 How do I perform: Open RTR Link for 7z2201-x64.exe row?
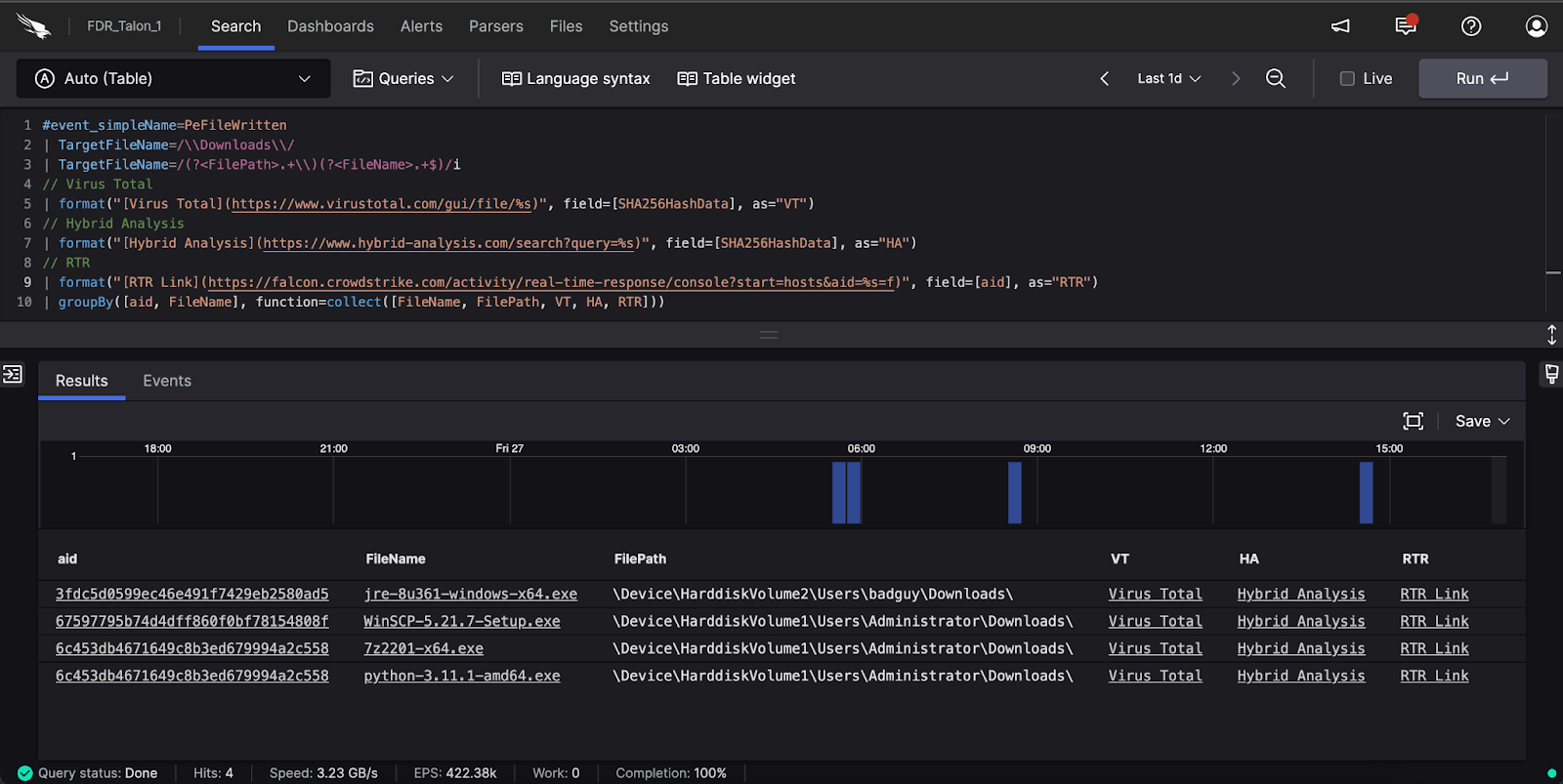point(1434,648)
